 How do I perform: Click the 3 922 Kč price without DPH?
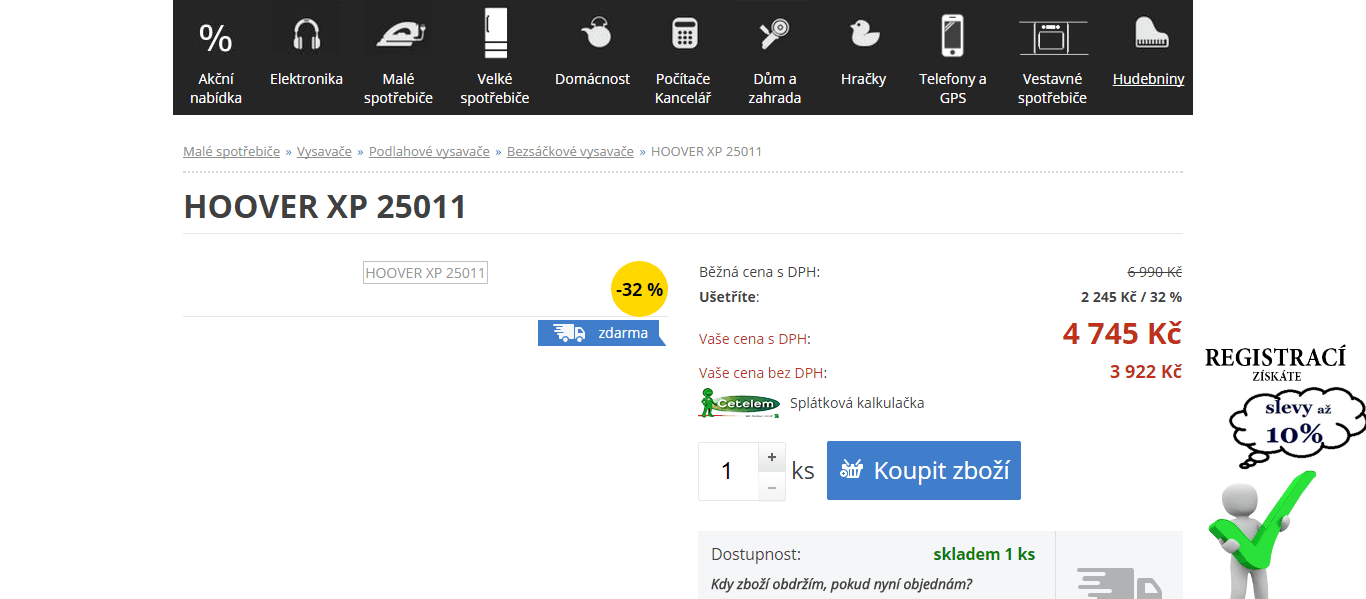coord(1146,372)
